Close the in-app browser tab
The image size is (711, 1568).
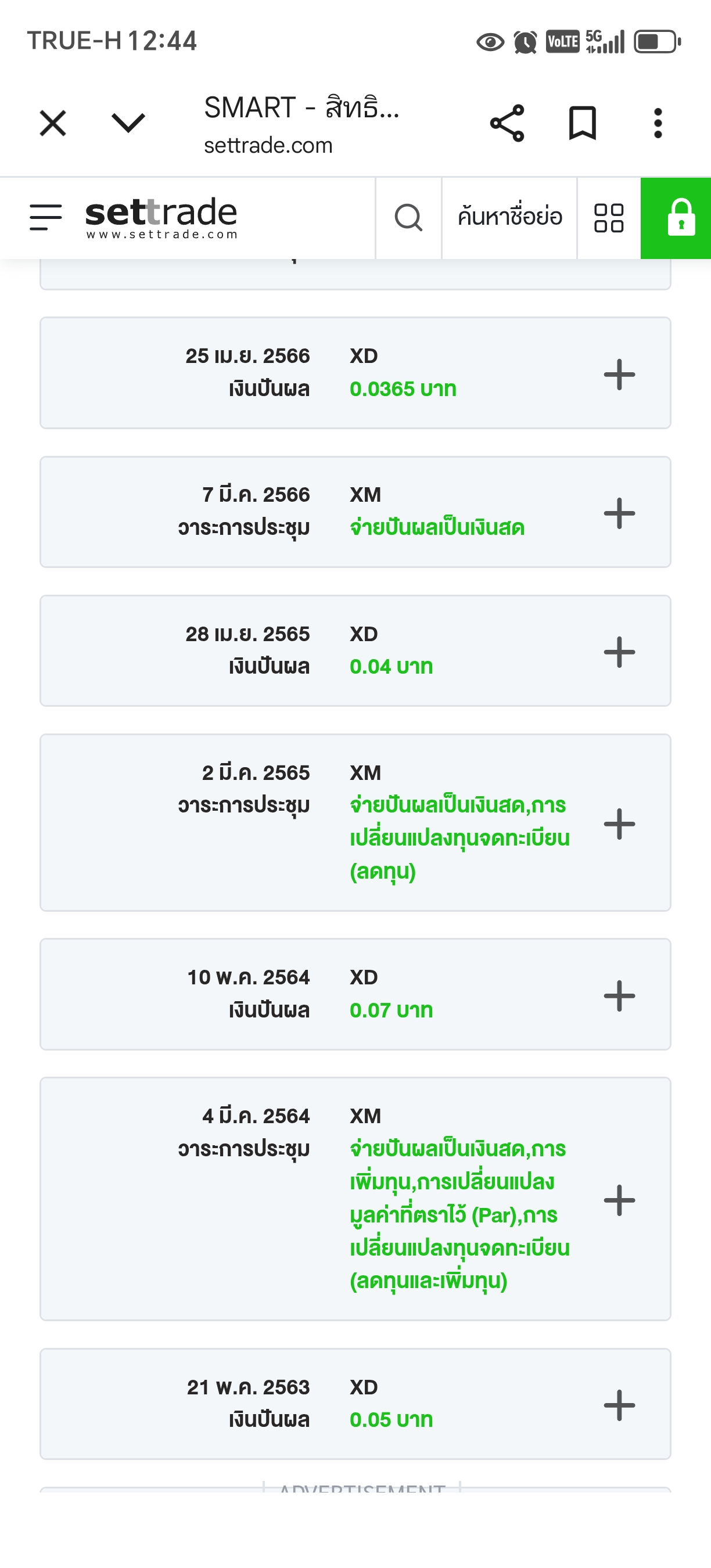tap(53, 124)
